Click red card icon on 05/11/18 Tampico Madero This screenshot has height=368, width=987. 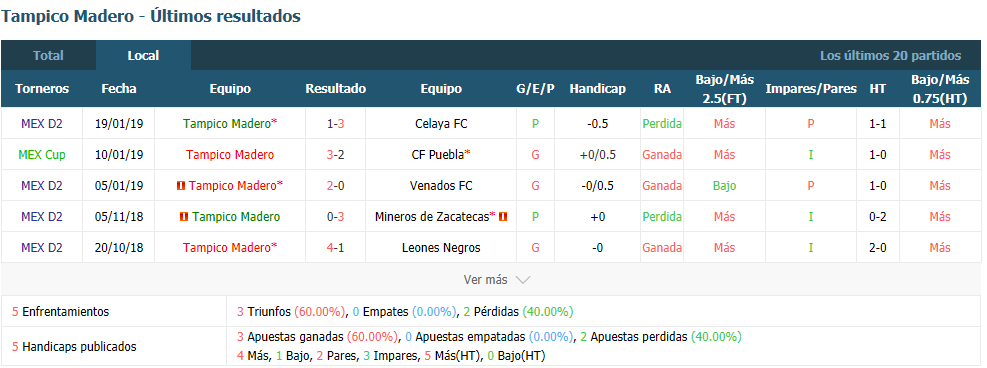tap(184, 217)
